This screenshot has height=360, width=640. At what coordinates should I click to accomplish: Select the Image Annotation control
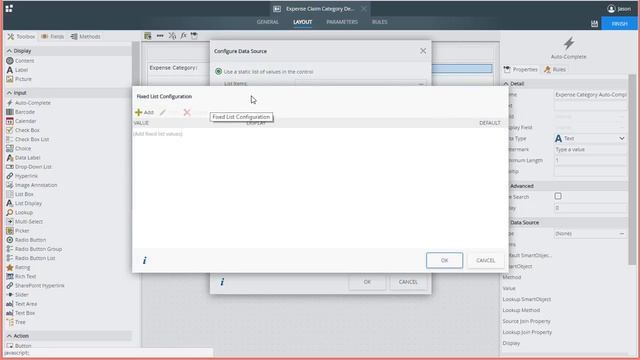32,185
